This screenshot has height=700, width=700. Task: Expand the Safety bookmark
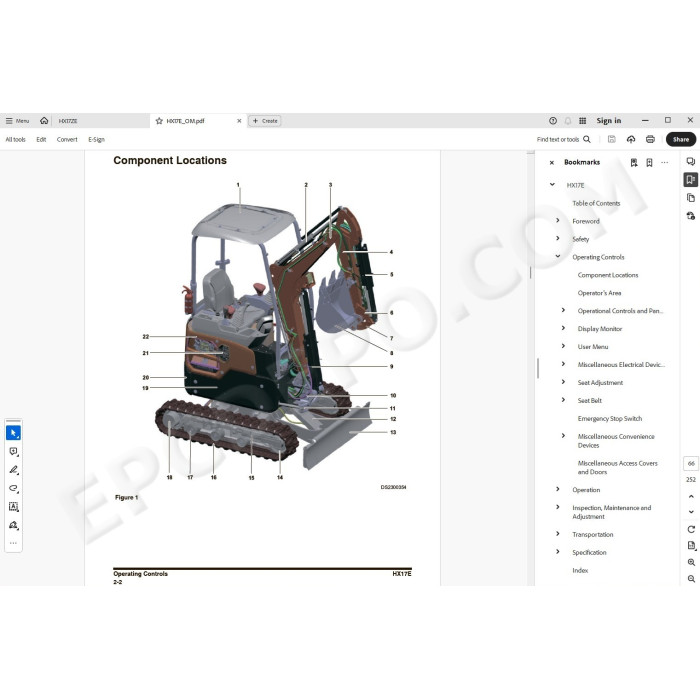558,238
